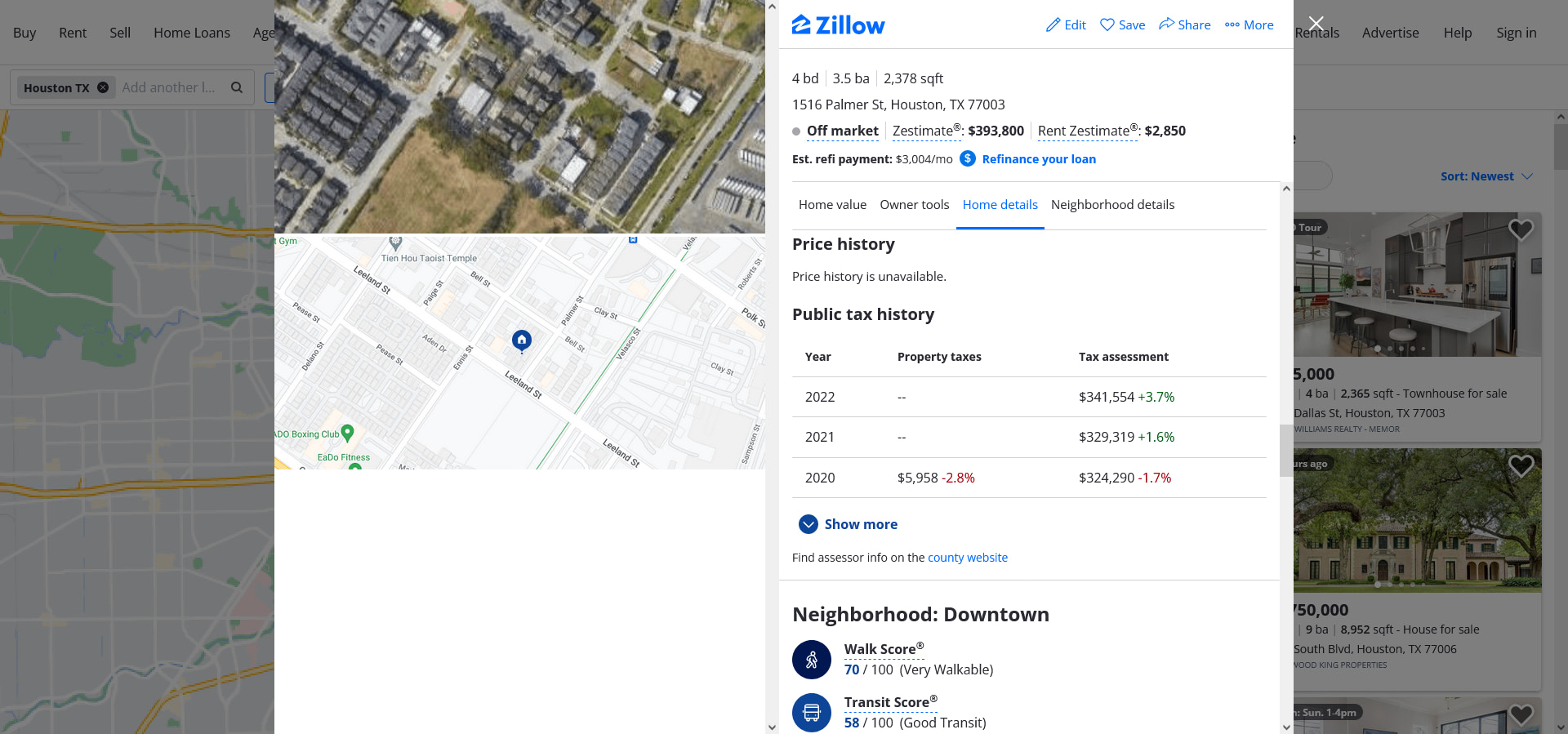Click the Rent Zestimate label
1568x734 pixels.
click(x=1088, y=131)
